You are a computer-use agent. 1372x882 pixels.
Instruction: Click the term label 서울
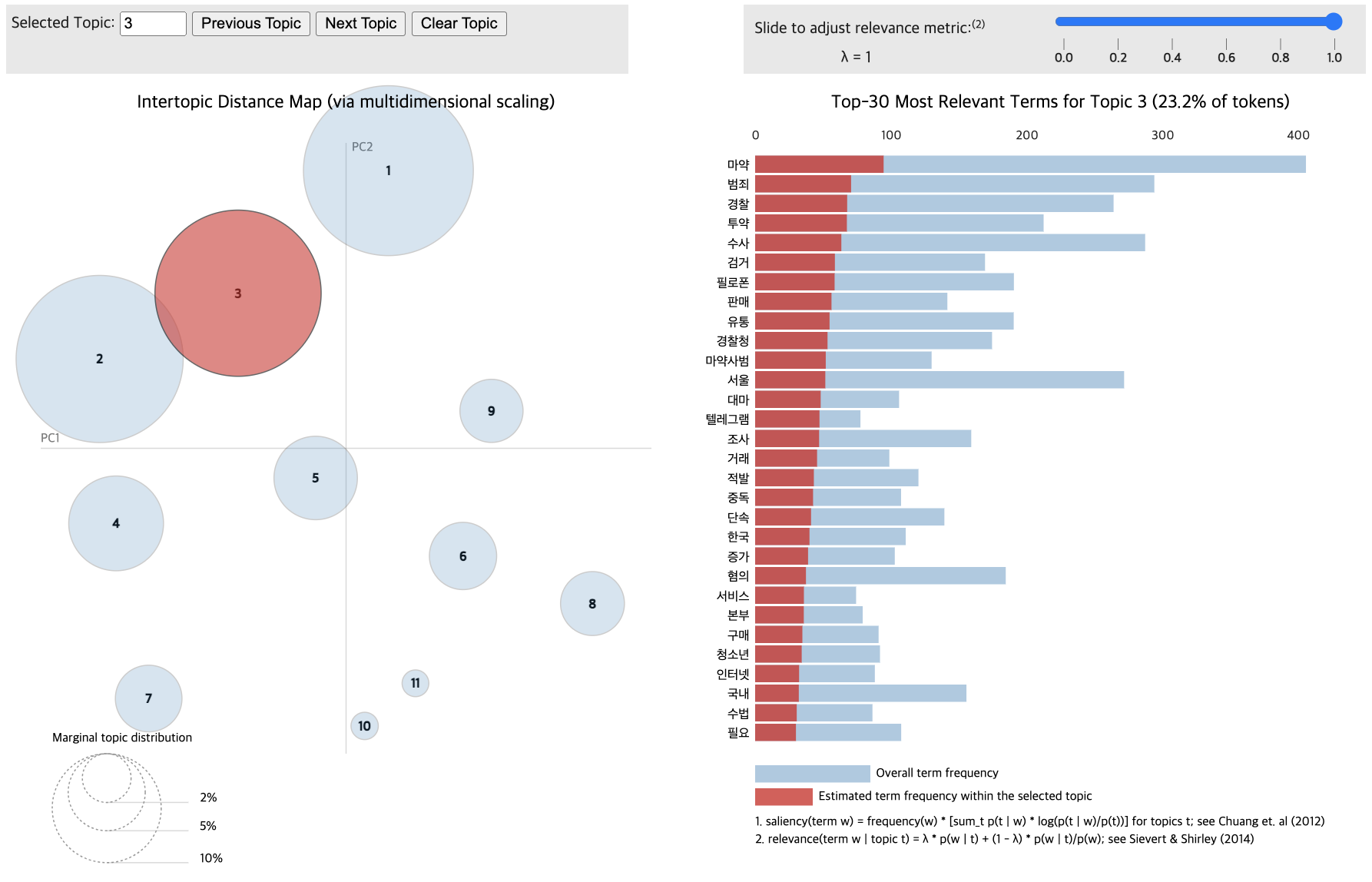(738, 380)
